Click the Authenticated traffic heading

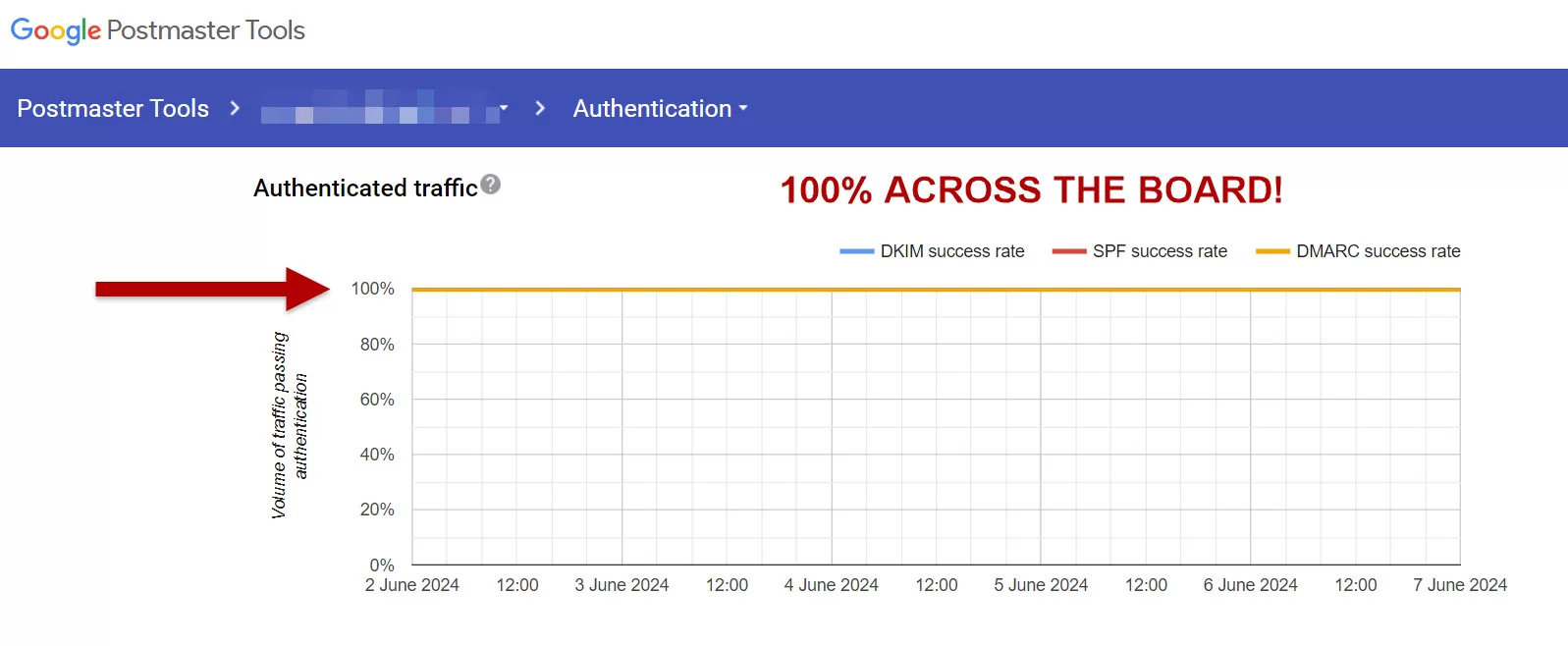tap(365, 188)
